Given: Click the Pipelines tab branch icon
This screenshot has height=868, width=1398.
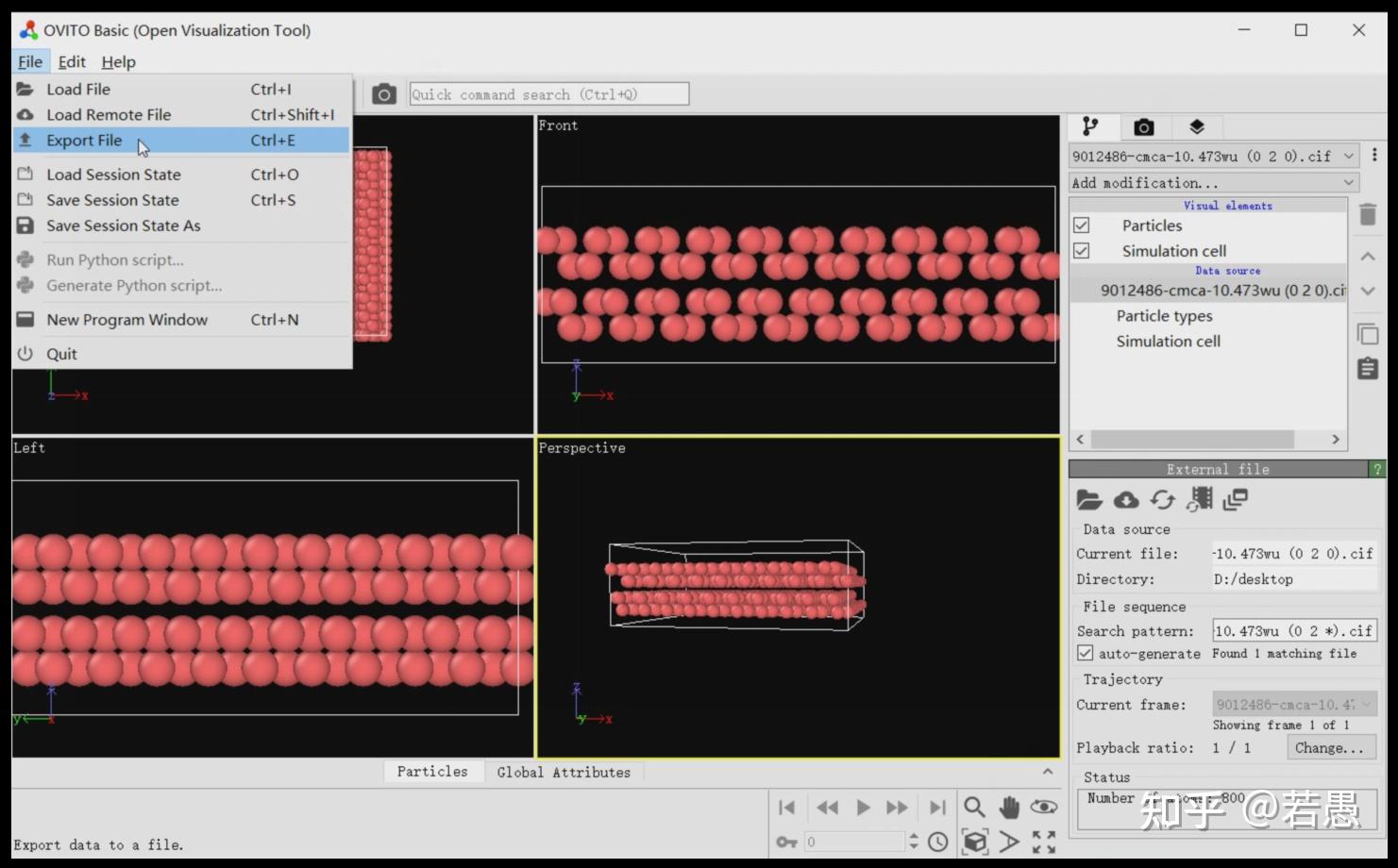Looking at the screenshot, I should 1090,126.
